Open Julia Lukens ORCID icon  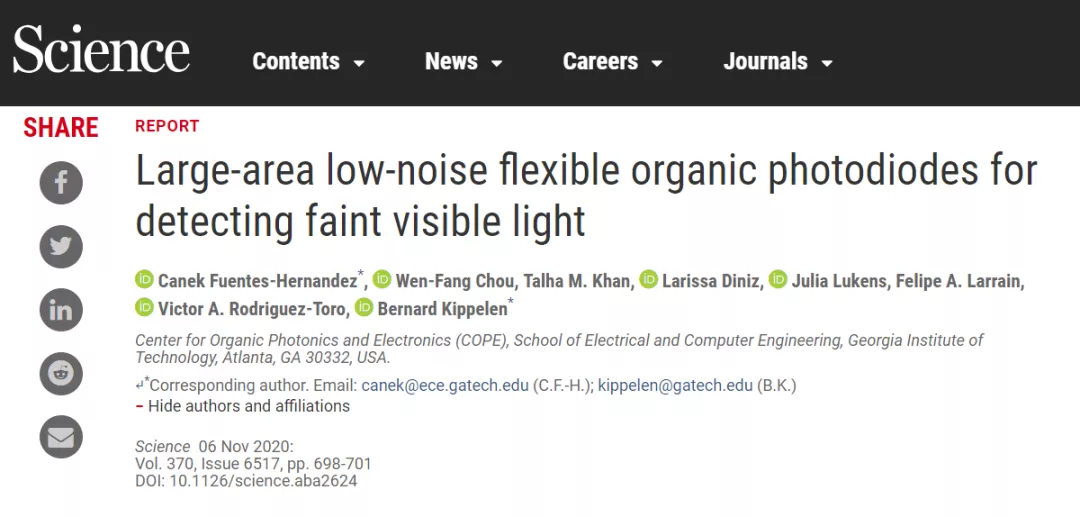778,279
